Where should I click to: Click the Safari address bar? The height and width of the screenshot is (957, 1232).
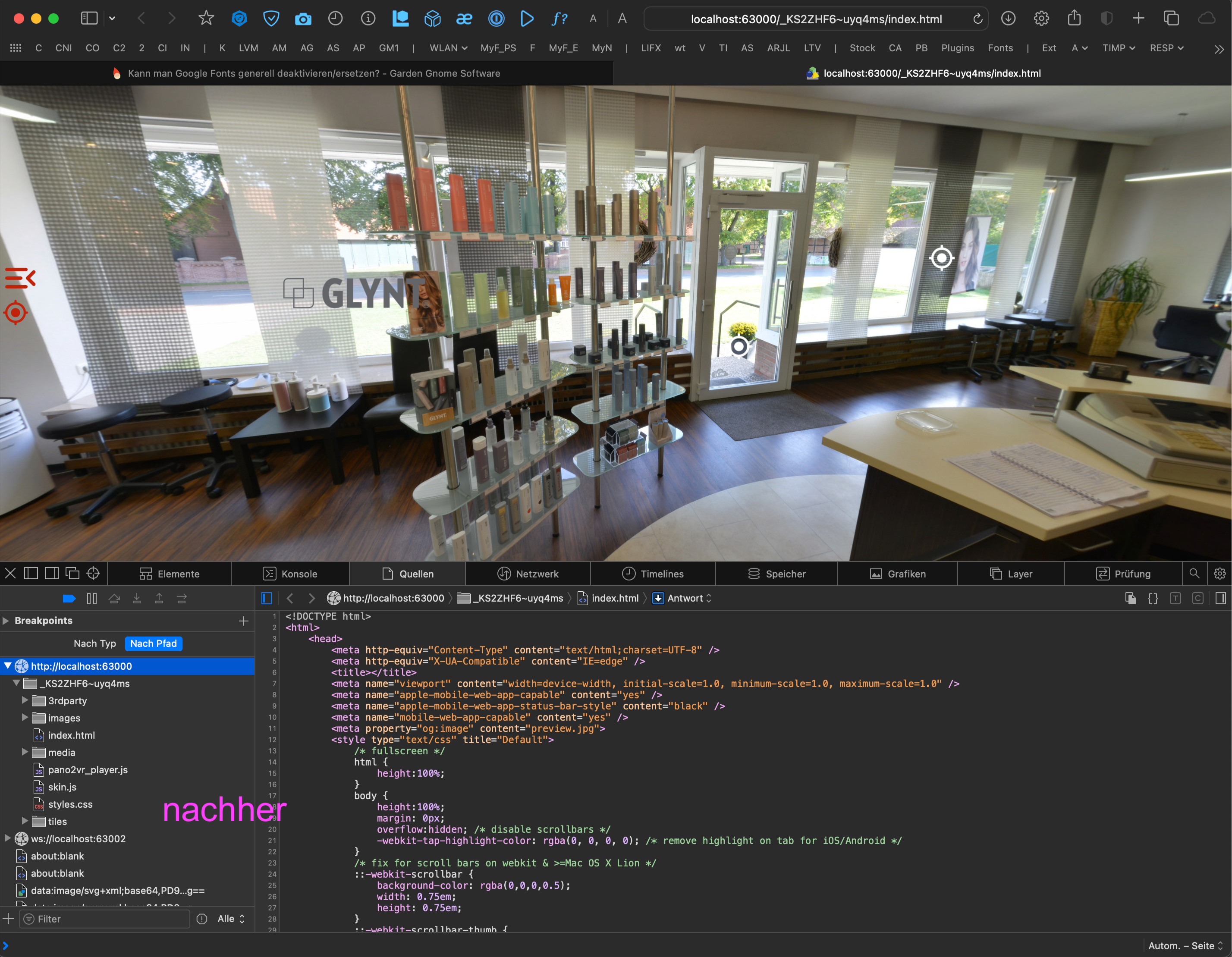coord(816,19)
